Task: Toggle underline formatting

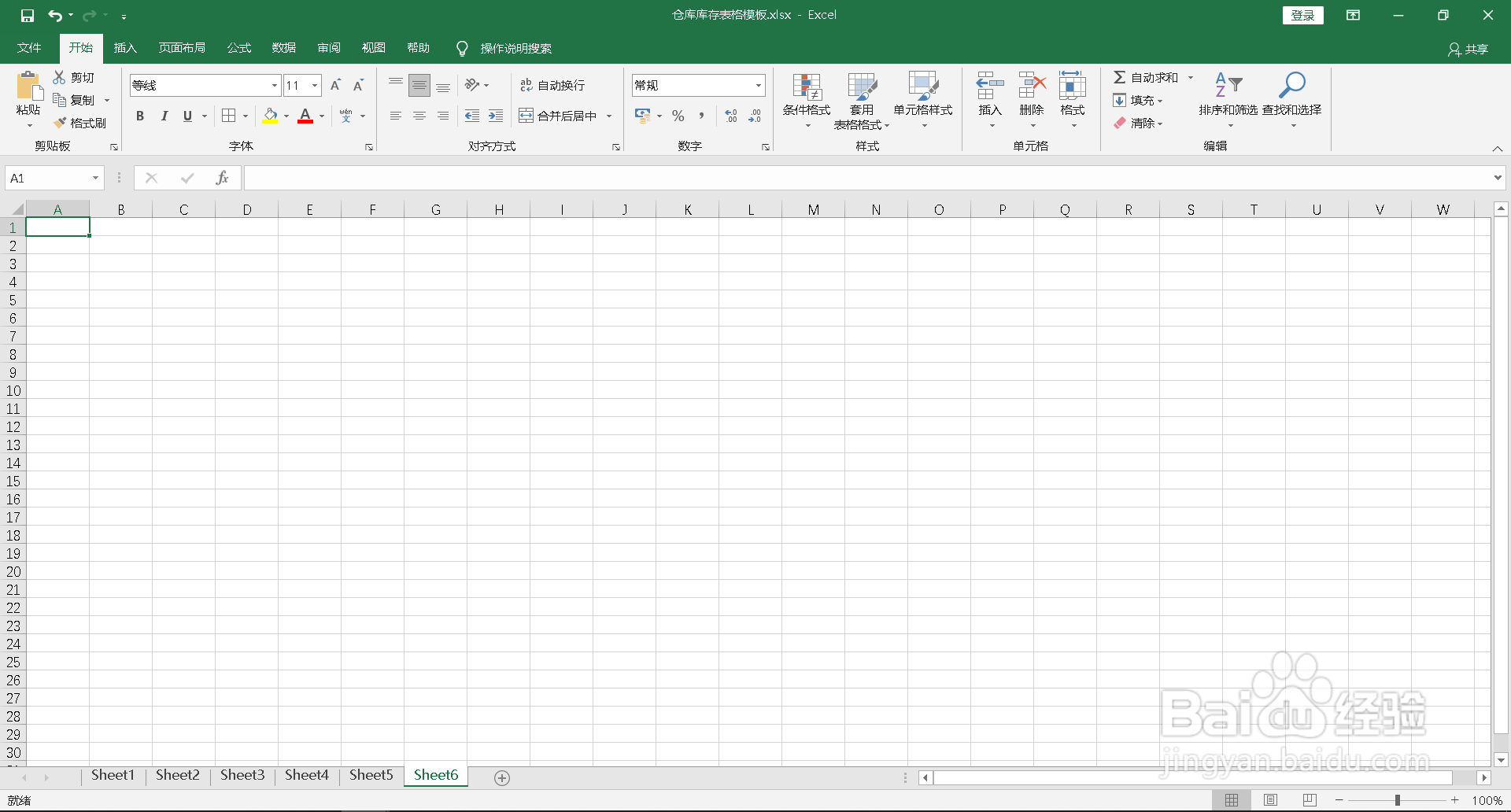Action: tap(187, 116)
